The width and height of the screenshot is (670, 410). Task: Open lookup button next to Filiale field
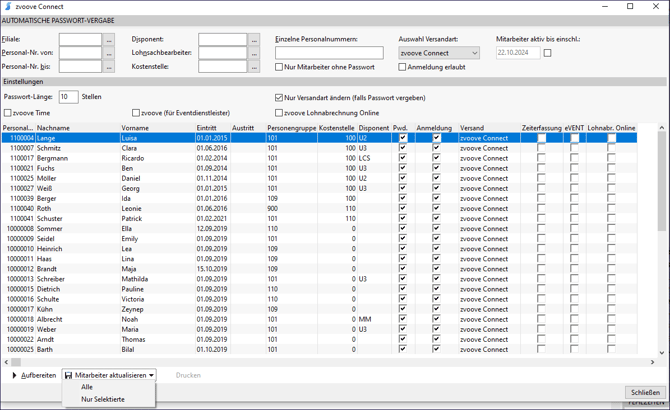[x=109, y=39]
